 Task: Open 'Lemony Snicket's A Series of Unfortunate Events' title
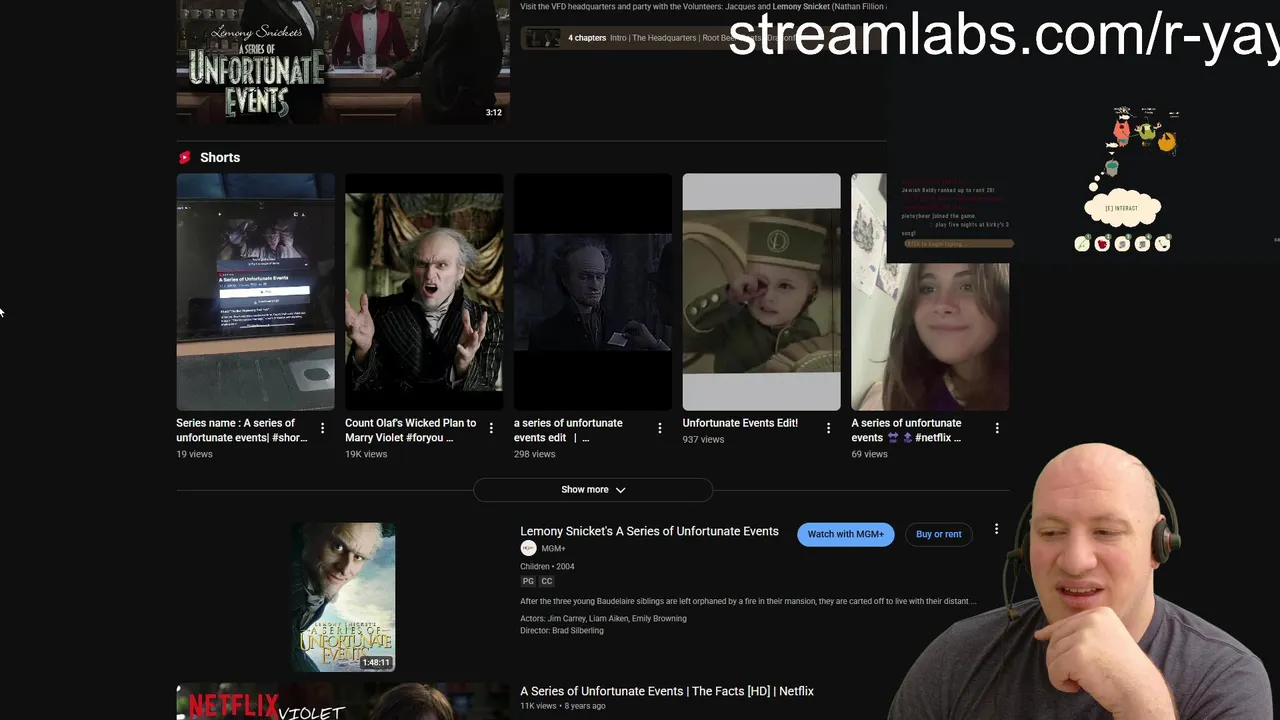tap(649, 531)
